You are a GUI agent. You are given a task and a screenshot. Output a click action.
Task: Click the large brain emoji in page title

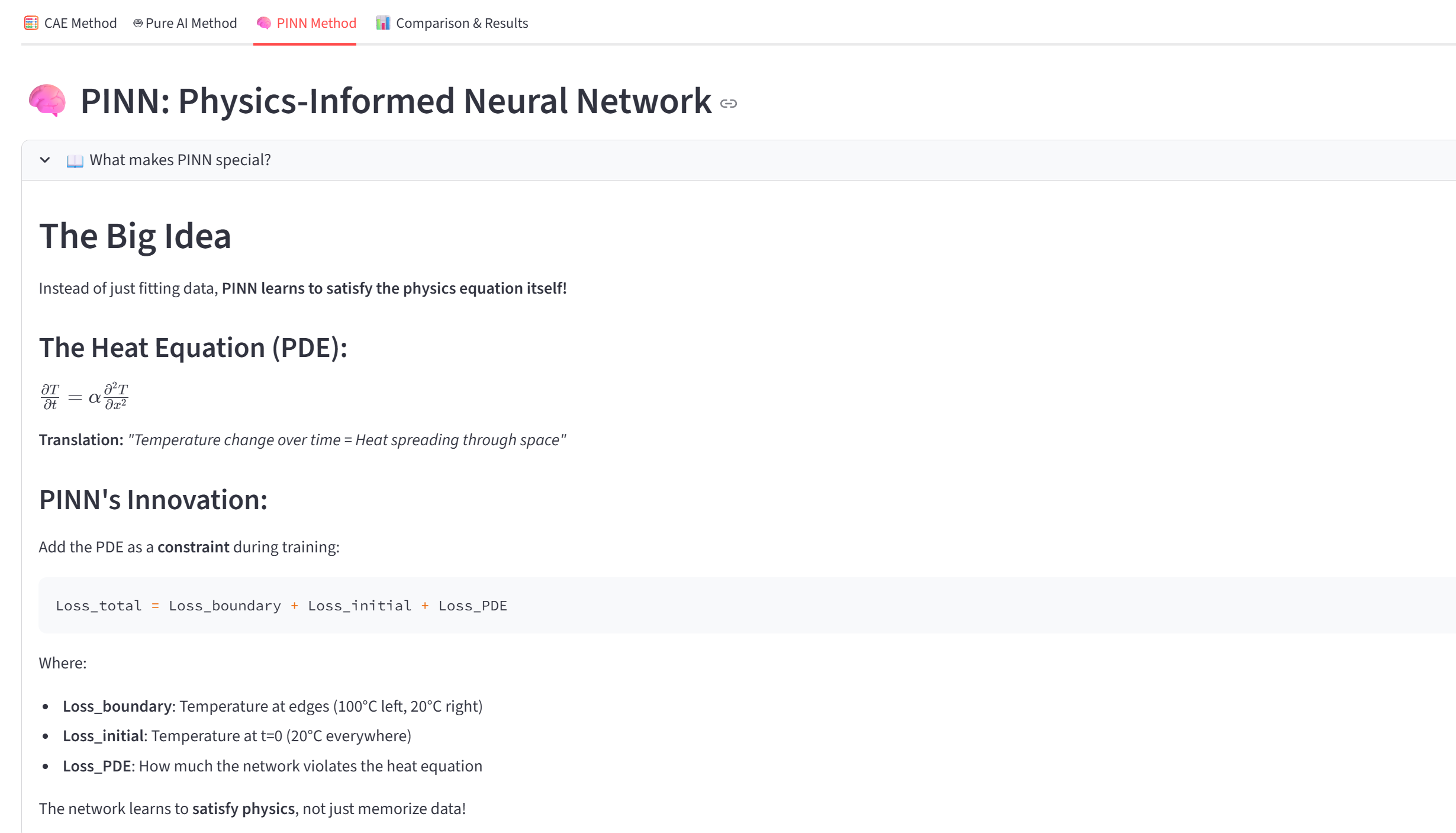47,101
